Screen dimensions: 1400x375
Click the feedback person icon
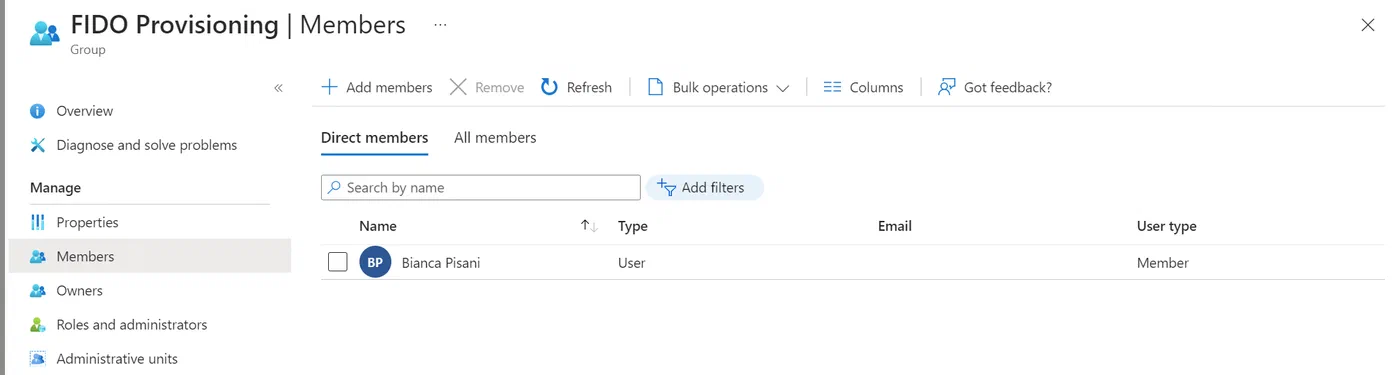pos(947,87)
